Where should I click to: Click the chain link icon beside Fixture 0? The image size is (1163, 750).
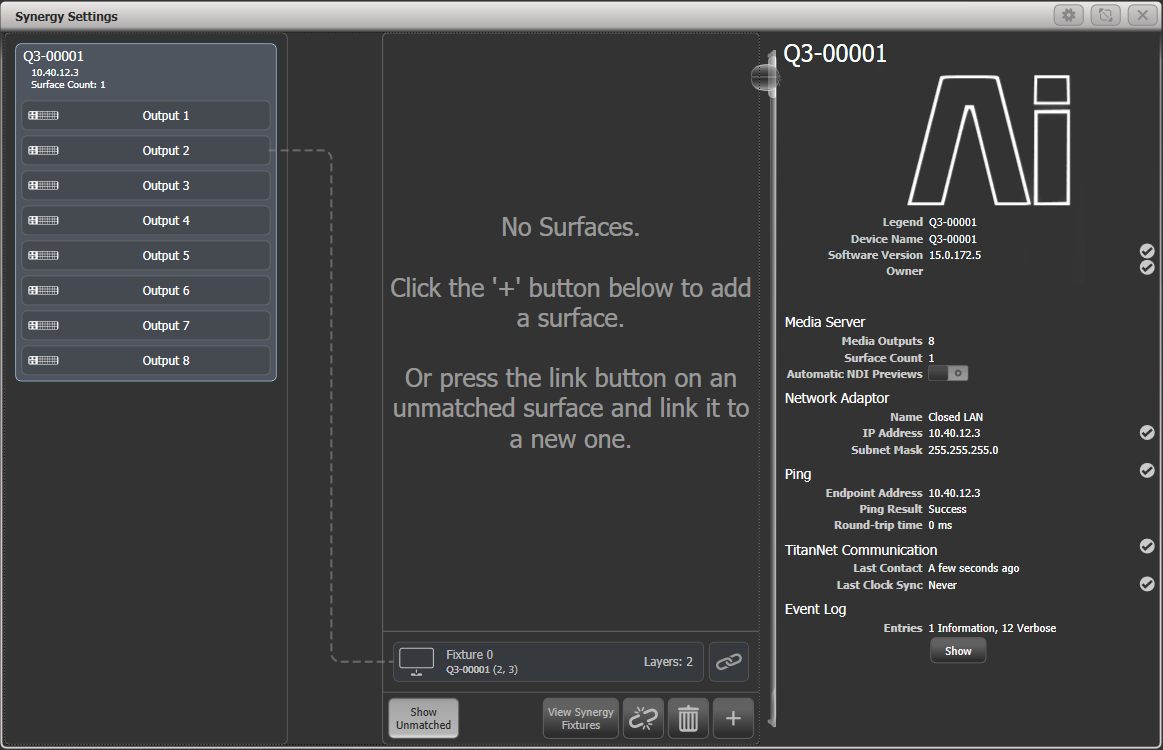729,661
